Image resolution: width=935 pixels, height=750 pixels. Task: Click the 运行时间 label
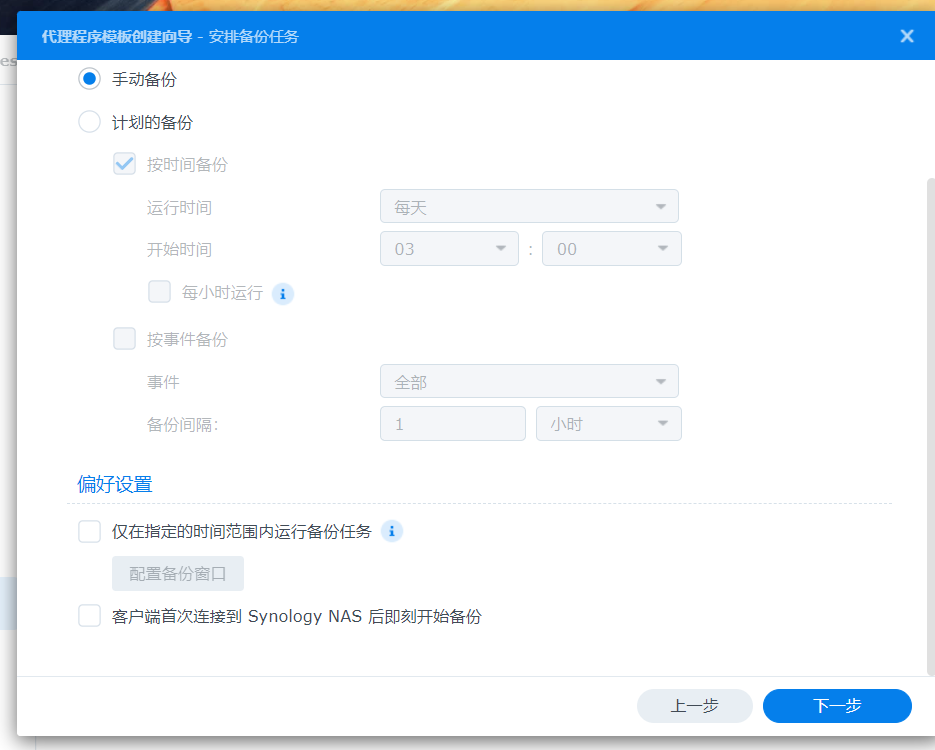click(179, 207)
